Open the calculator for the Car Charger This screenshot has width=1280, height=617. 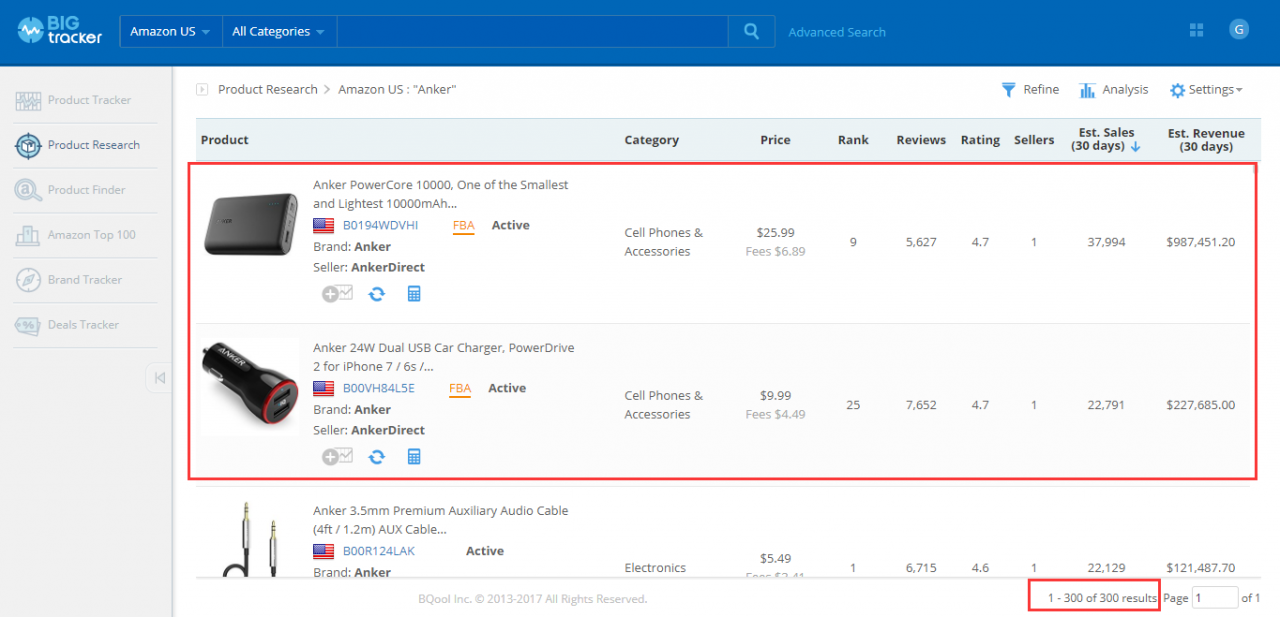point(414,457)
